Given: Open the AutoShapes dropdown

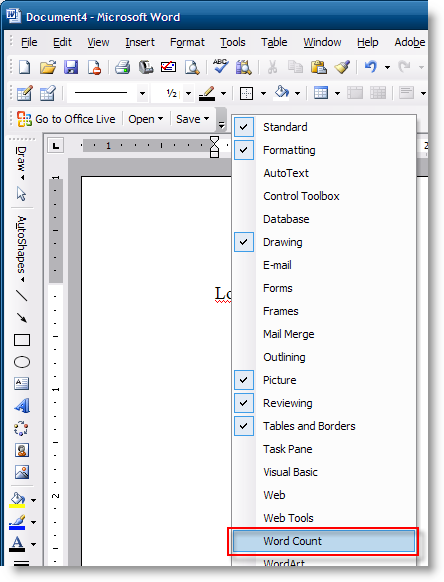Looking at the screenshot, I should 22,249.
